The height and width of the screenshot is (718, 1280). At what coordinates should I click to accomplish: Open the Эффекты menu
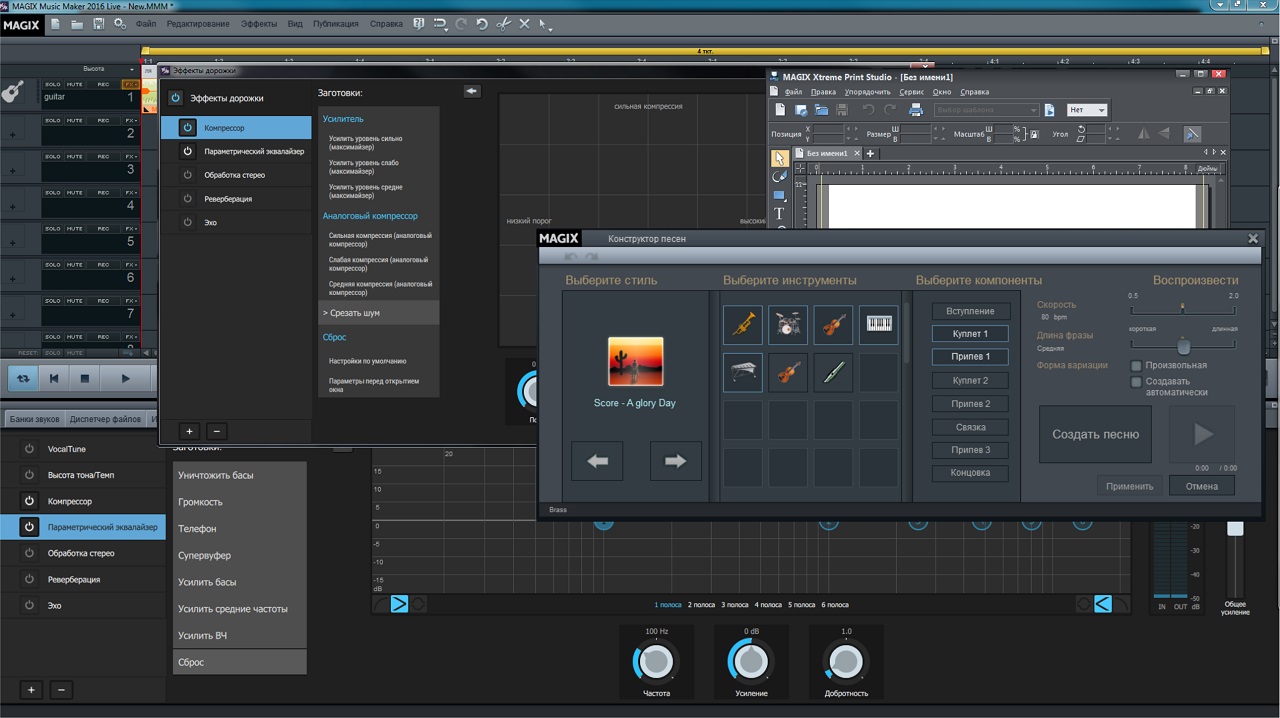click(x=259, y=24)
